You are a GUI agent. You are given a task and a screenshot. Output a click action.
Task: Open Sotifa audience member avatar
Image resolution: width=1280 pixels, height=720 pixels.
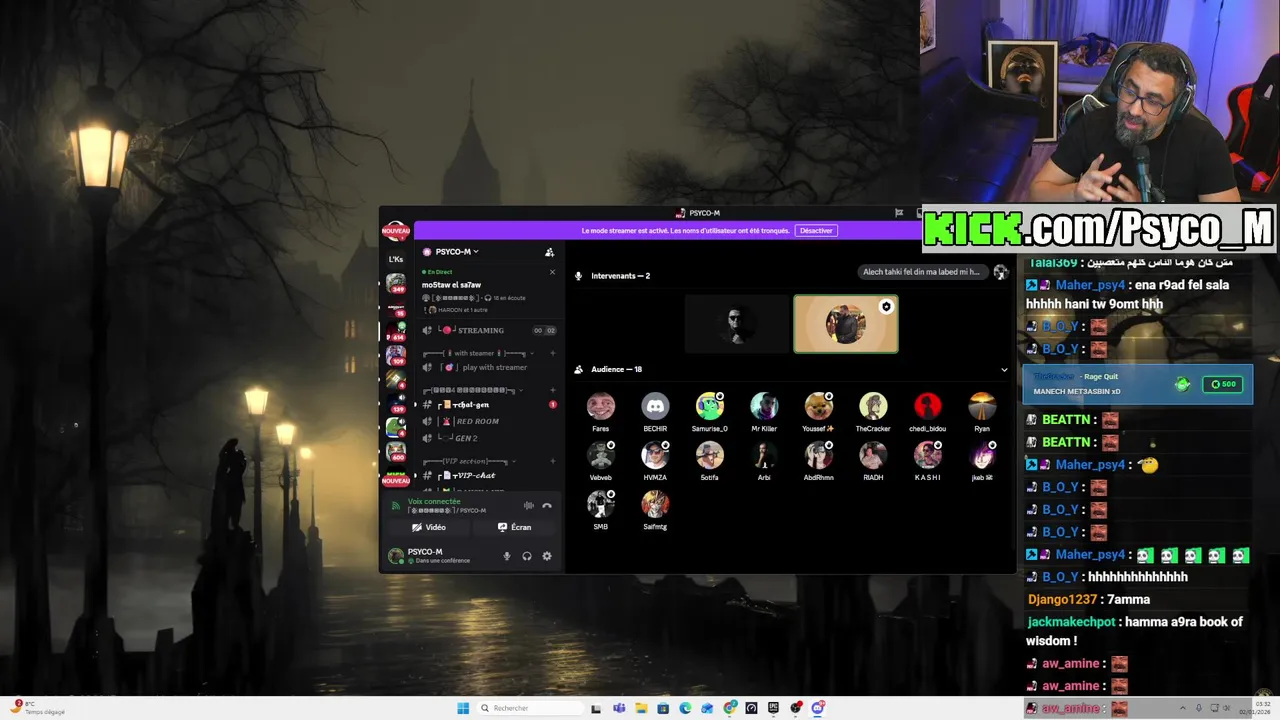[710, 455]
